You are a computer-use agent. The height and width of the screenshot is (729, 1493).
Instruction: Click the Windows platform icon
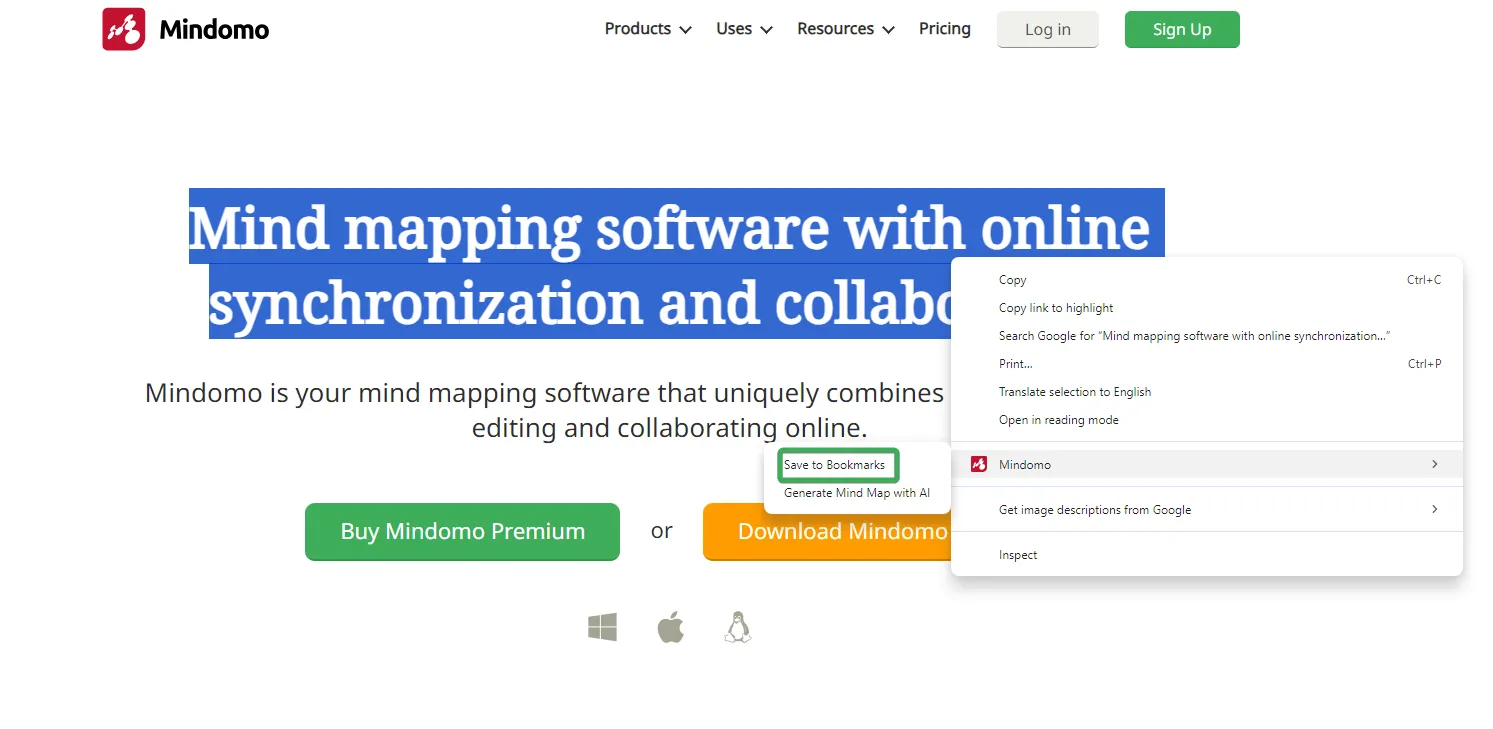(602, 628)
